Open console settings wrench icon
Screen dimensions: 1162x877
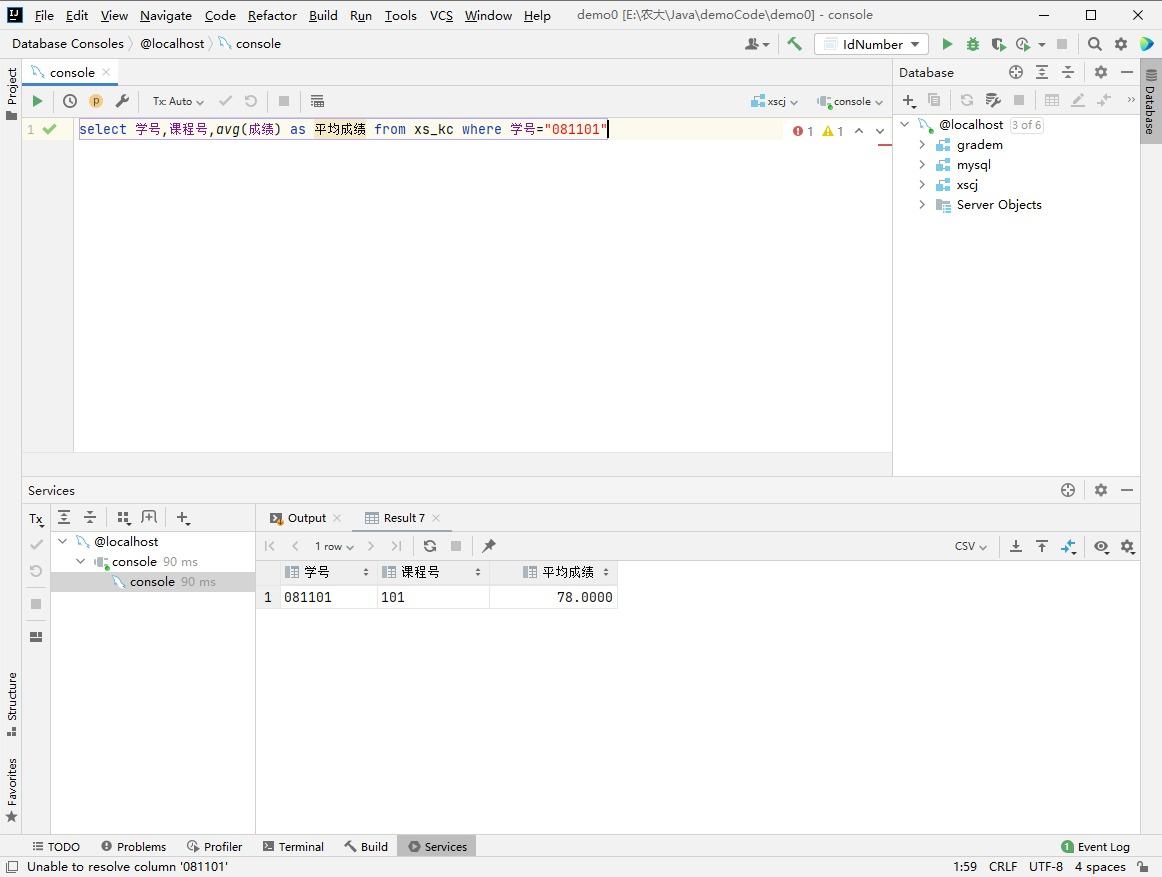click(122, 101)
